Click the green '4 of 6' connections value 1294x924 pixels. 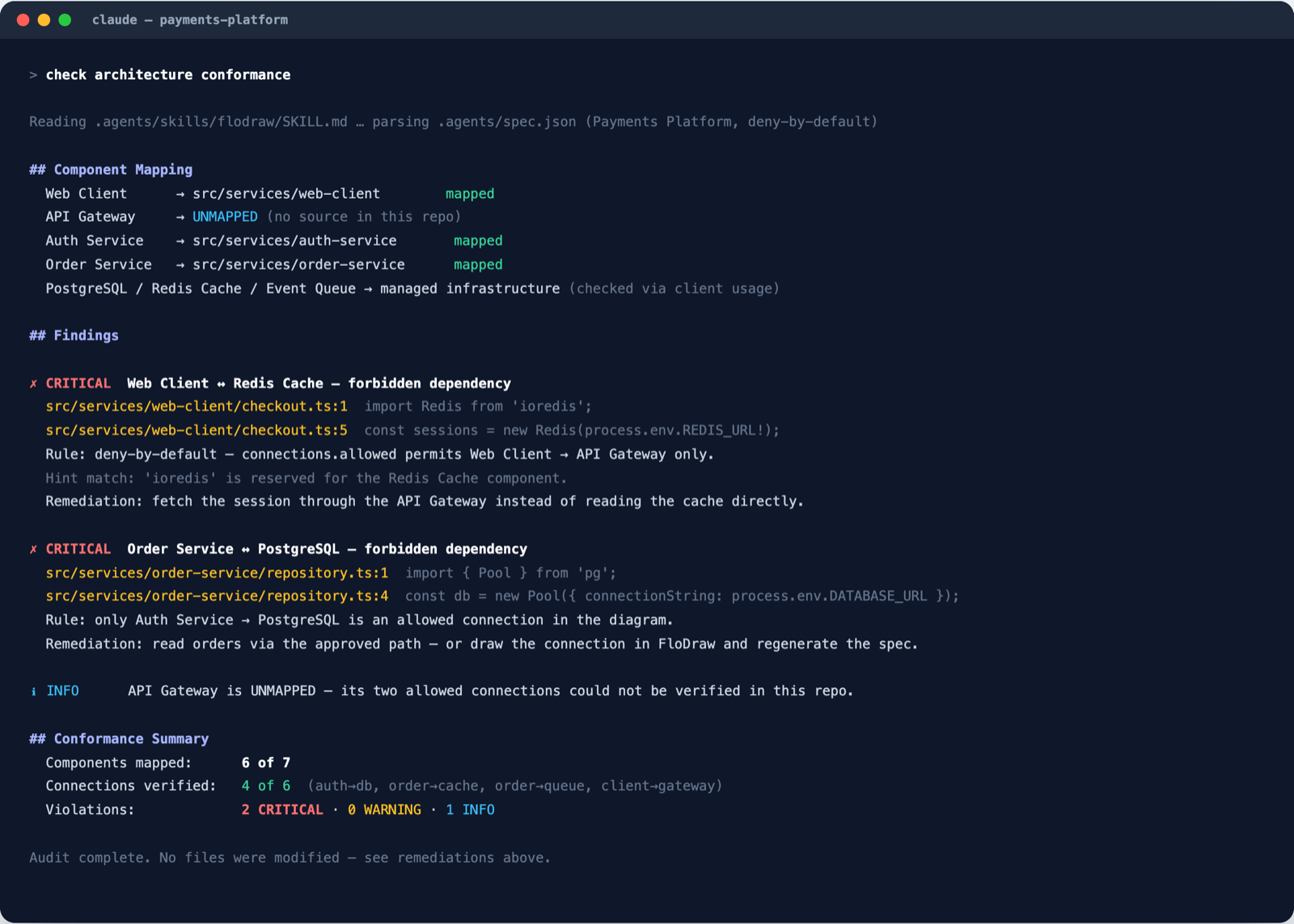tap(266, 786)
